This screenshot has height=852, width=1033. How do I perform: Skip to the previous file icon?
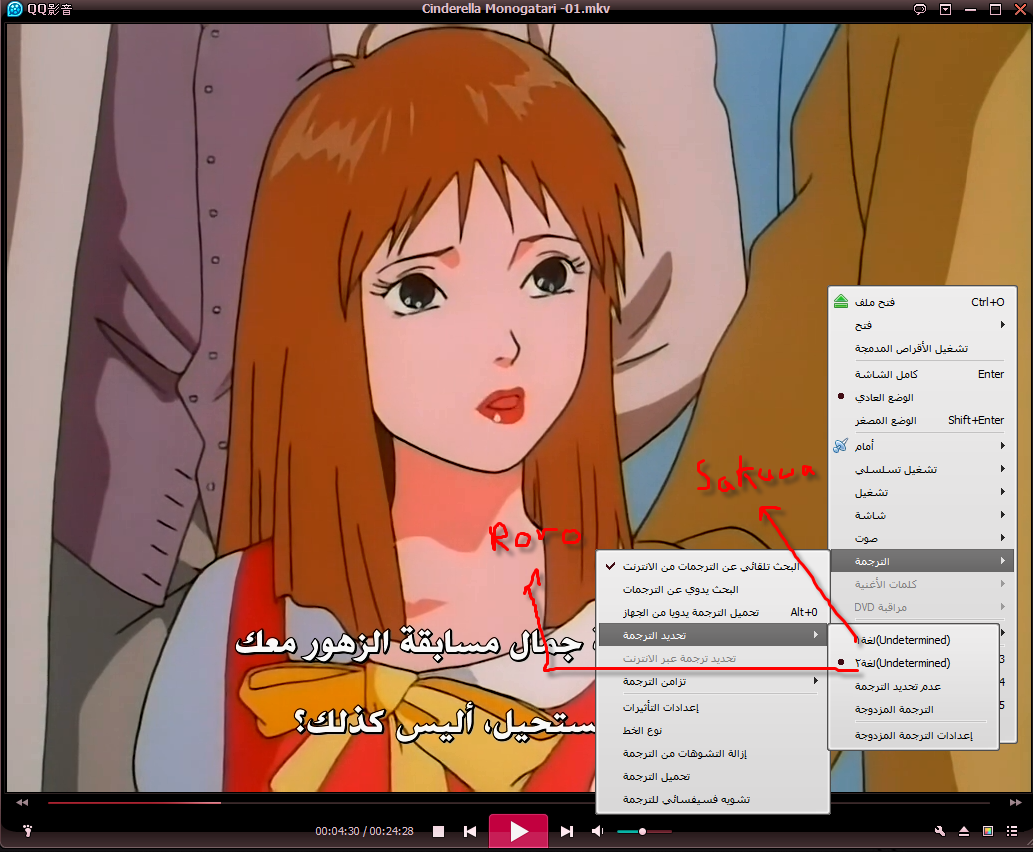[470, 831]
